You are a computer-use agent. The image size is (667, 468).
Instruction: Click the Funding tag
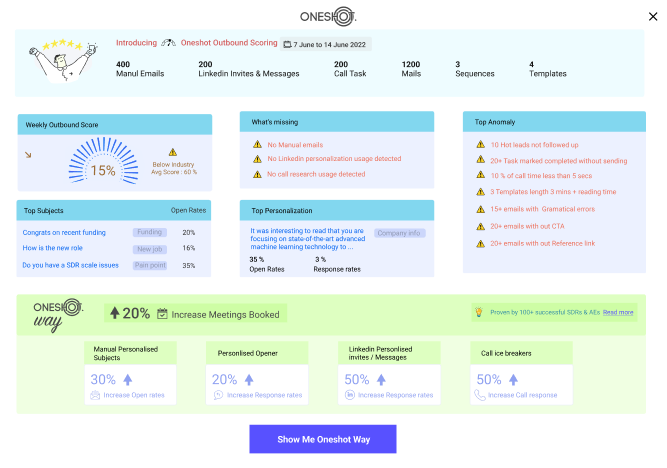[150, 232]
